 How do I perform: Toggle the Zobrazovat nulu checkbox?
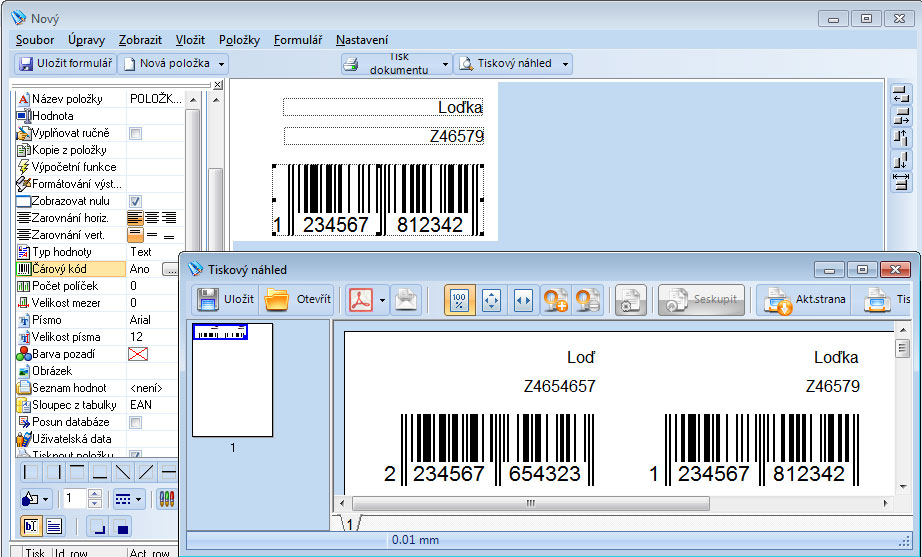135,201
